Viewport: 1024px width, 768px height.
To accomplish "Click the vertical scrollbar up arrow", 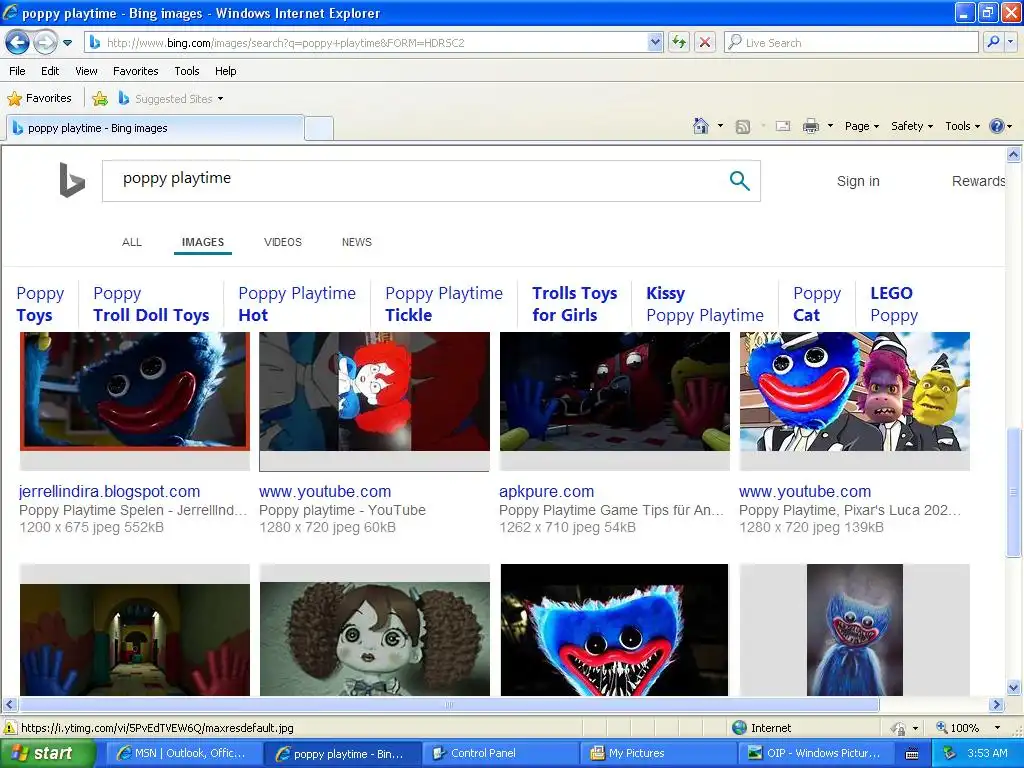I will pyautogui.click(x=1014, y=155).
